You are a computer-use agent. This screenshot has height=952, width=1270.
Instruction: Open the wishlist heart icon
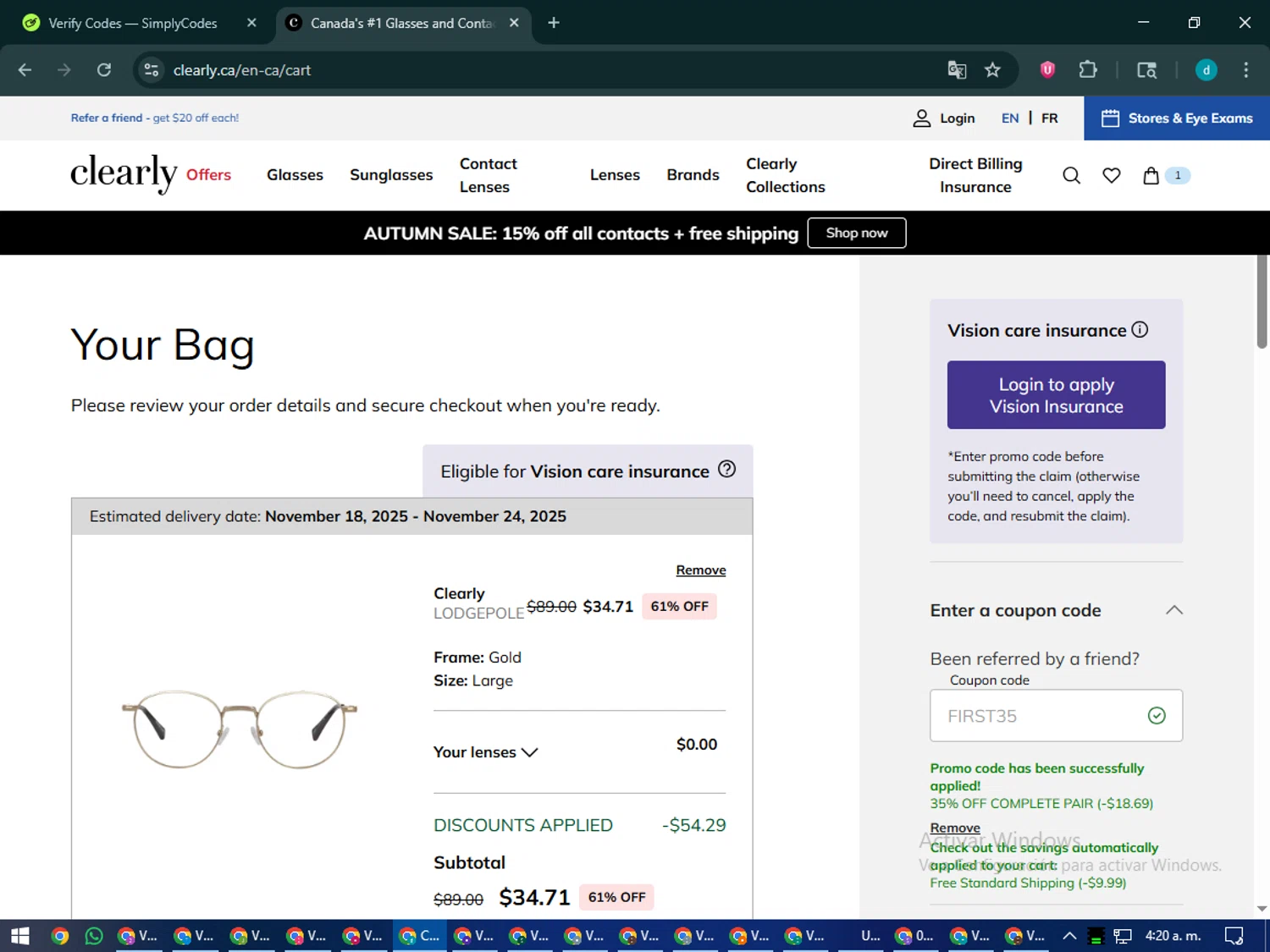coord(1111,175)
